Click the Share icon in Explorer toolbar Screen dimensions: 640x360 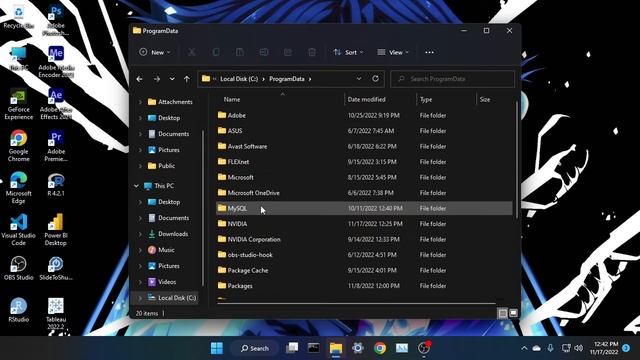288,52
